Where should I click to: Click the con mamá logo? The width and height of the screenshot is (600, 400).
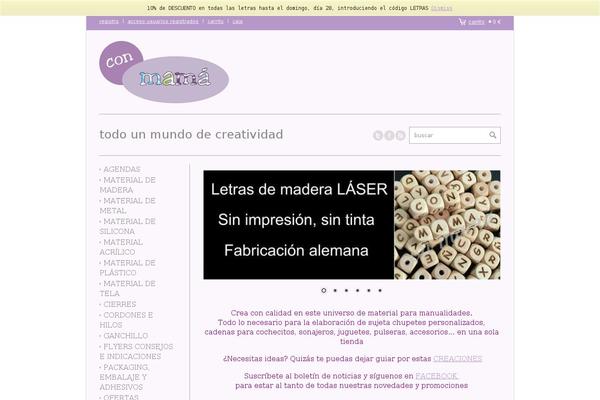[x=164, y=72]
